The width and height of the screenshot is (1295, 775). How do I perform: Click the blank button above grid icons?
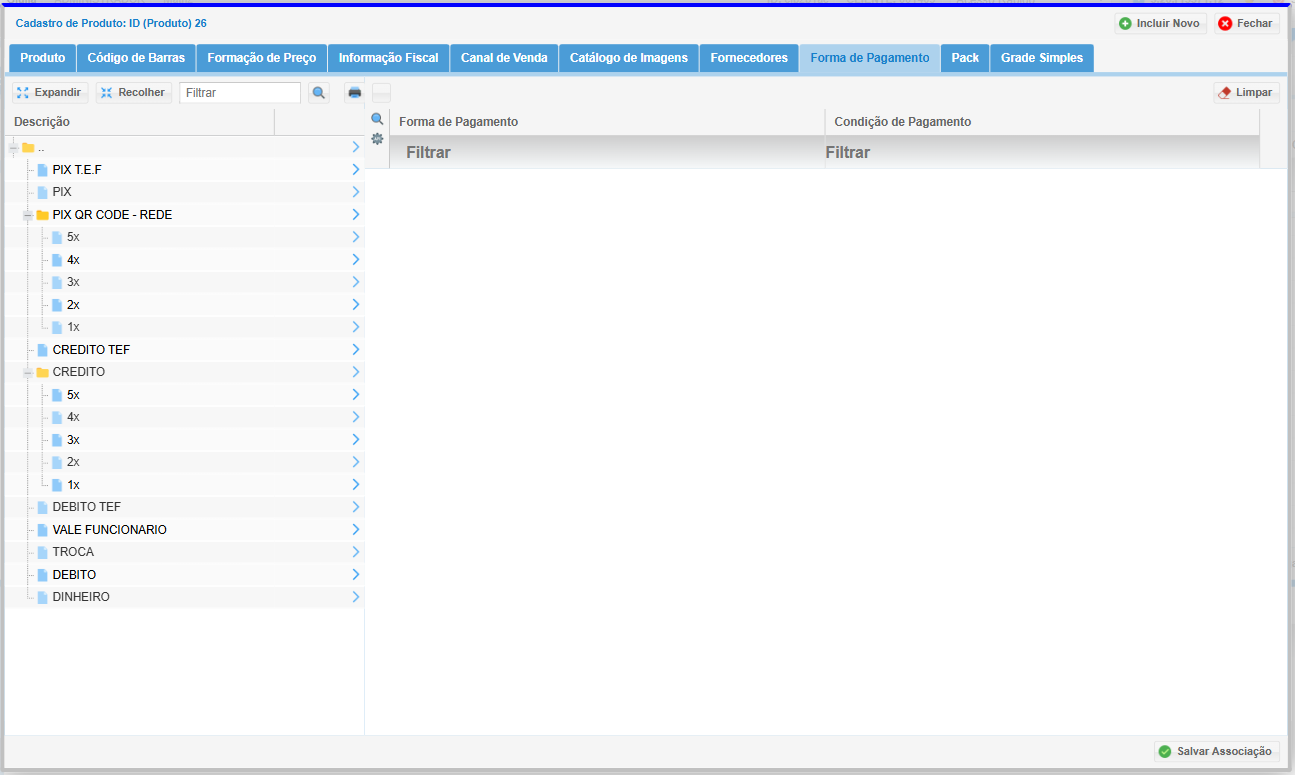381,93
